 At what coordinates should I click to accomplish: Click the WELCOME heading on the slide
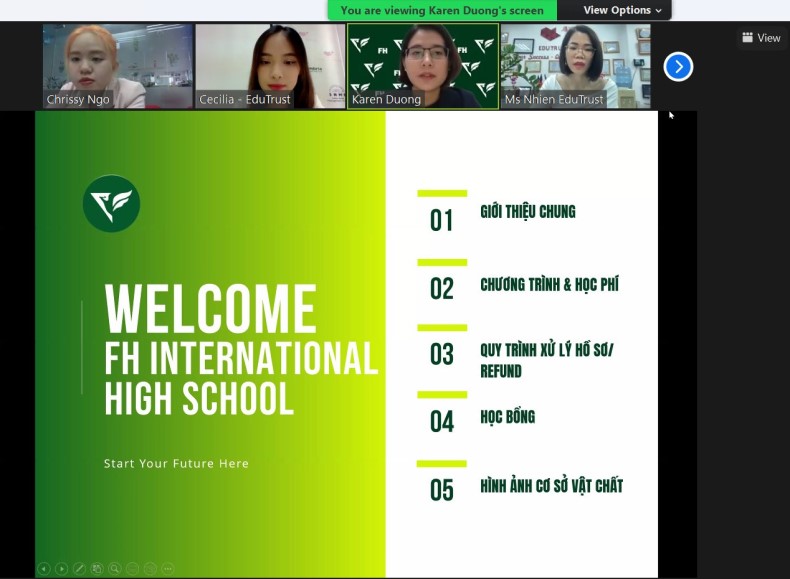[211, 308]
